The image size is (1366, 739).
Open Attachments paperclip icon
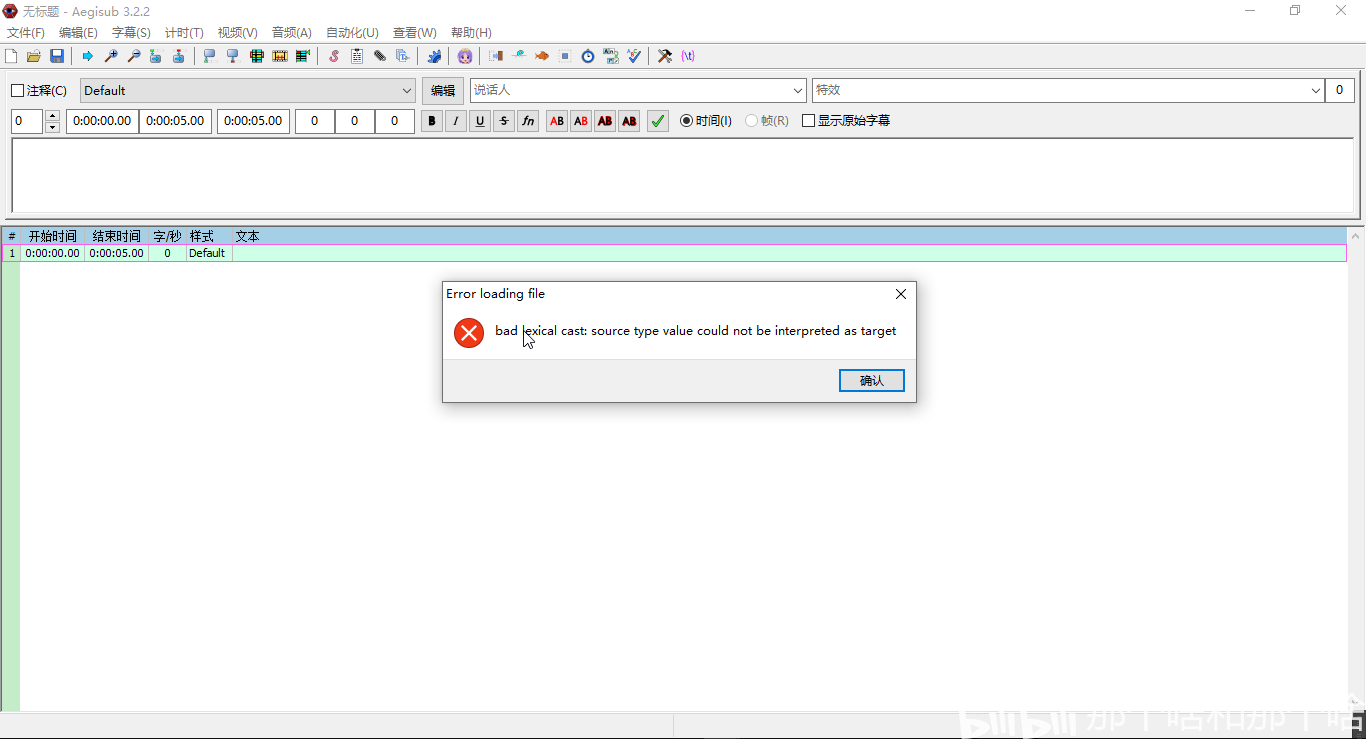tap(380, 56)
